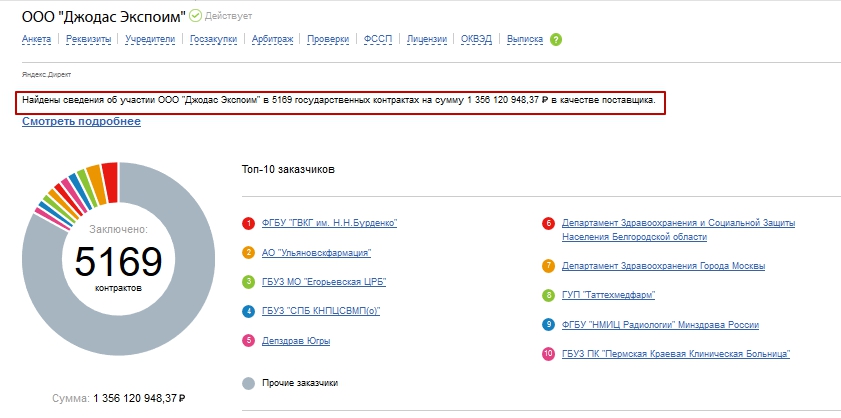841x418 pixels.
Task: Switch to the Учредители tab
Action: pyautogui.click(x=150, y=39)
